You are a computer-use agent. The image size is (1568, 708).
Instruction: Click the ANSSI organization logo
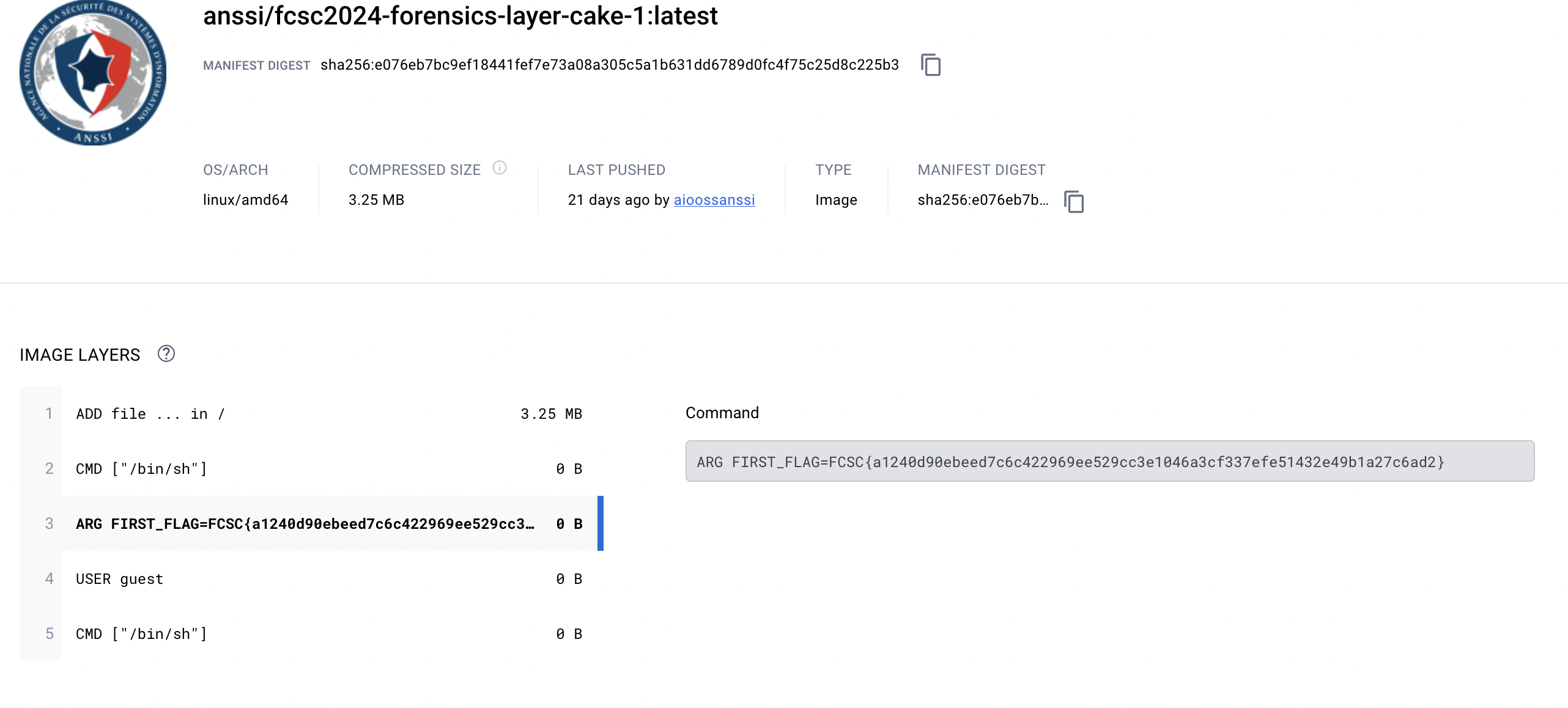coord(93,72)
